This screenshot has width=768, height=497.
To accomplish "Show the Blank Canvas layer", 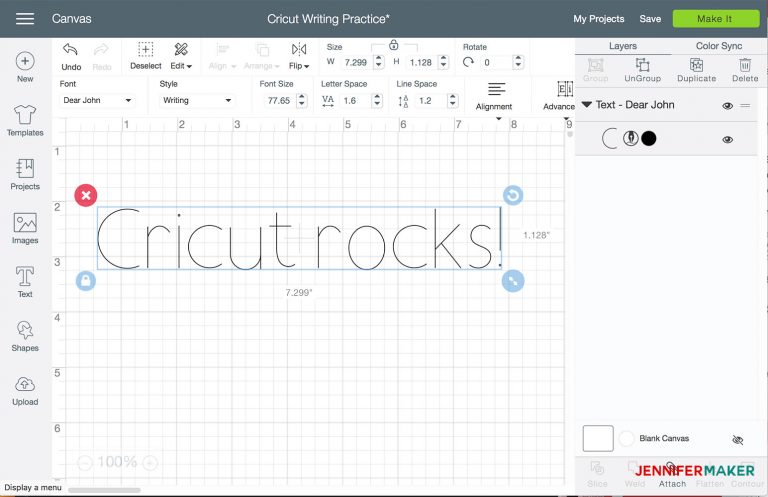I will point(737,440).
